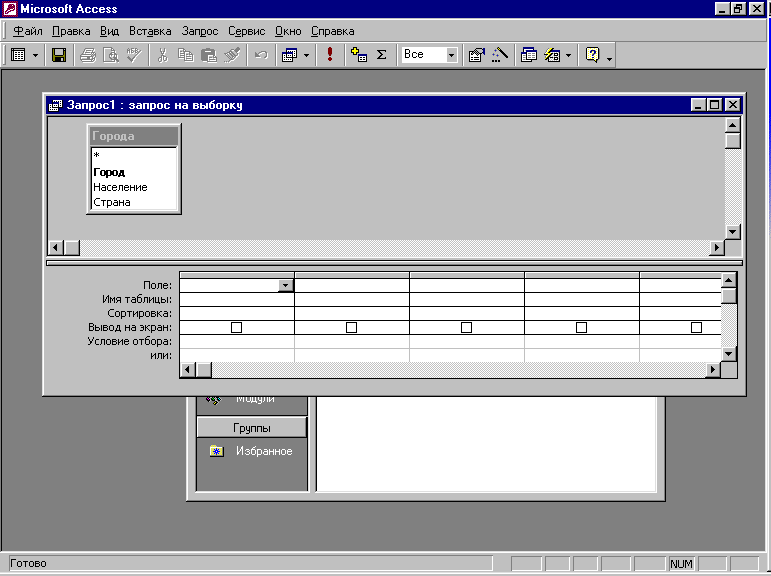This screenshot has width=771, height=576.
Task: Check 'Вывод на экран' in the fourth column
Action: (582, 327)
